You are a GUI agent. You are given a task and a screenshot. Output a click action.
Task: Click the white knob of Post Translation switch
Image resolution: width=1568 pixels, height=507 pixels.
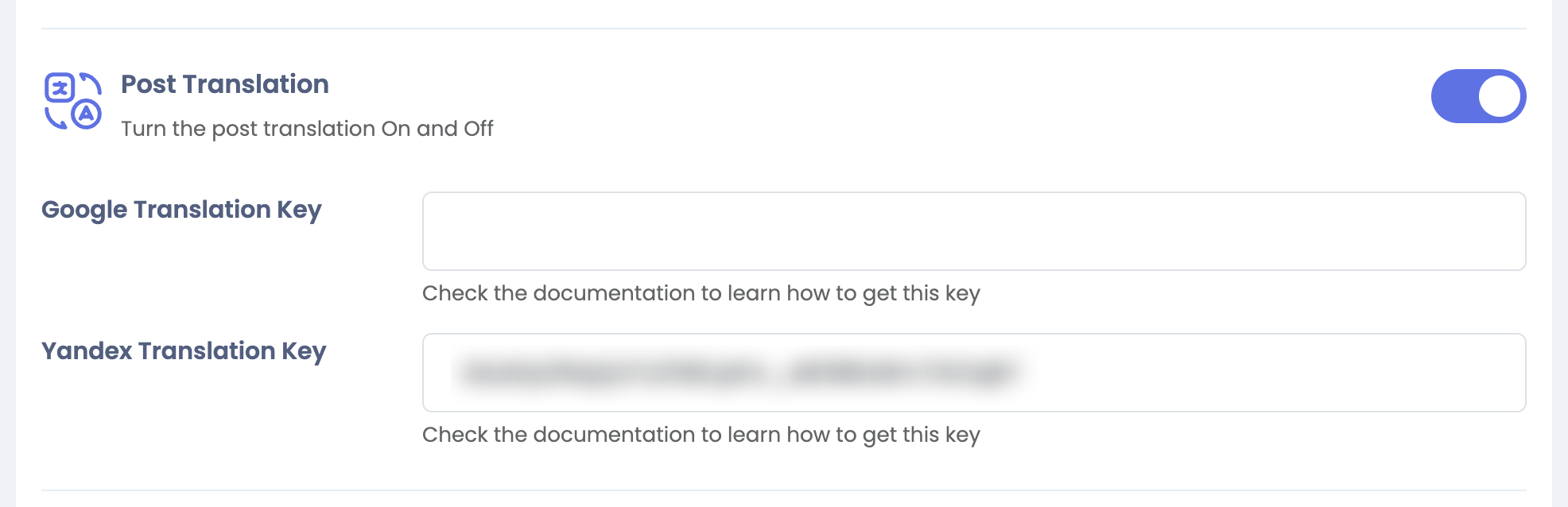coord(1499,96)
